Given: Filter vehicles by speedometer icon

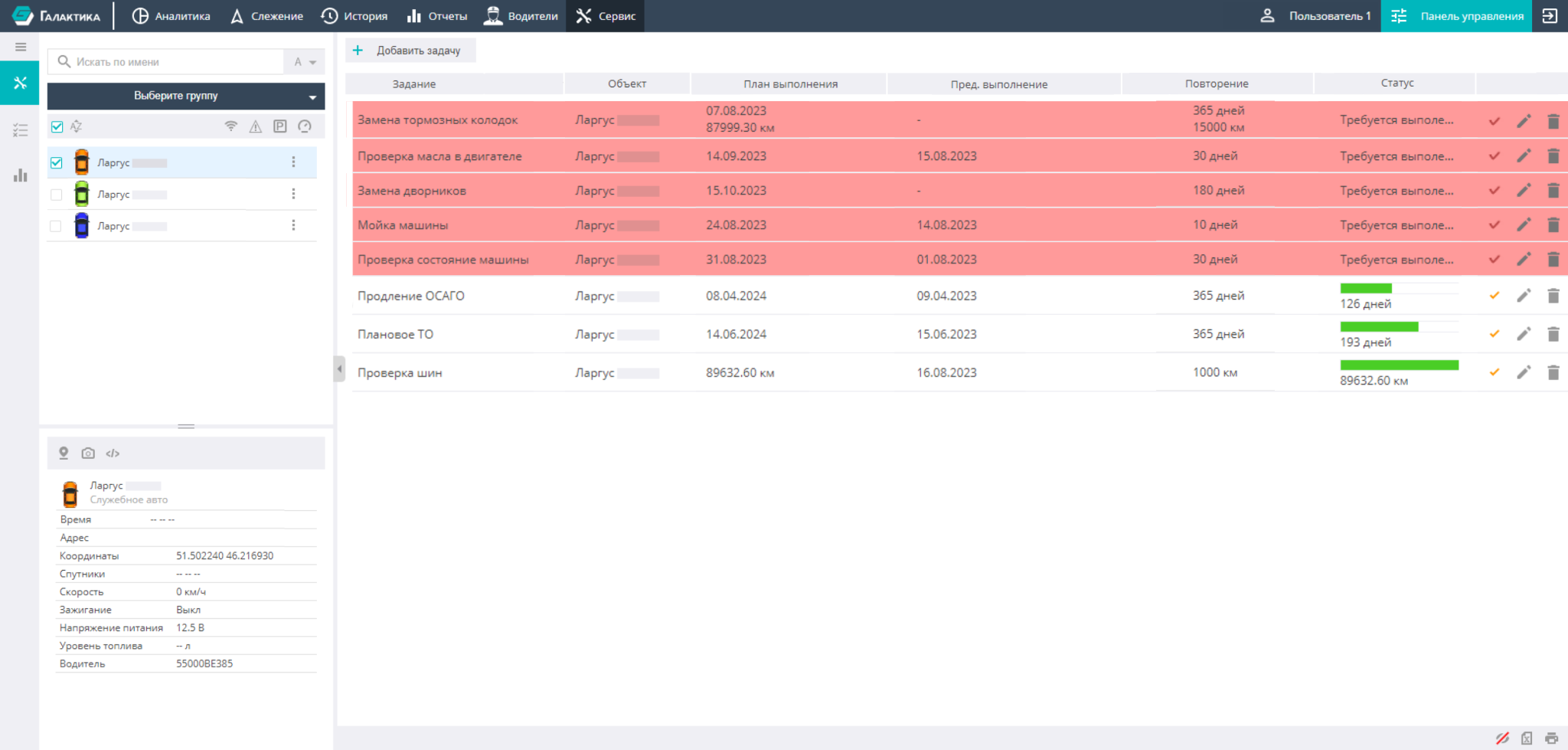Looking at the screenshot, I should 305,126.
